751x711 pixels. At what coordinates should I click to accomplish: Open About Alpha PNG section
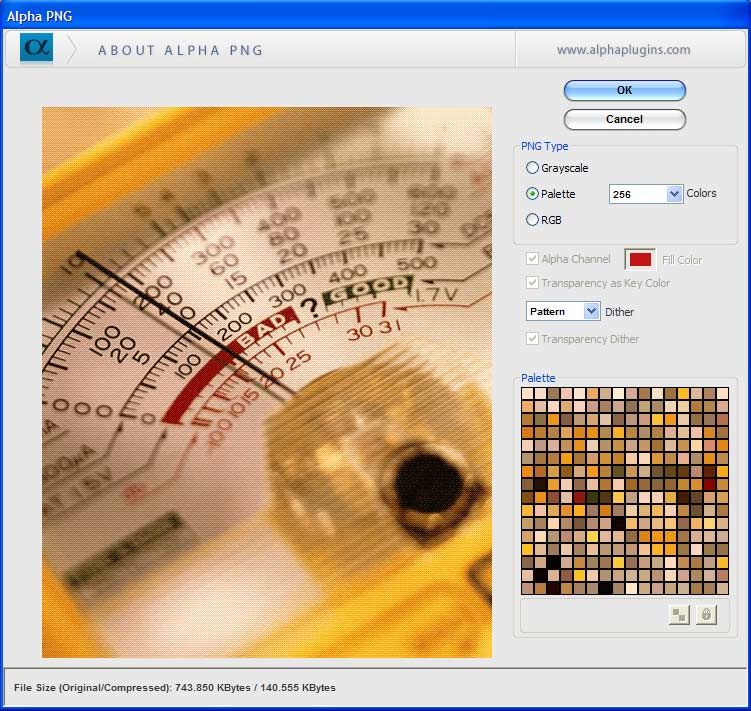click(180, 50)
